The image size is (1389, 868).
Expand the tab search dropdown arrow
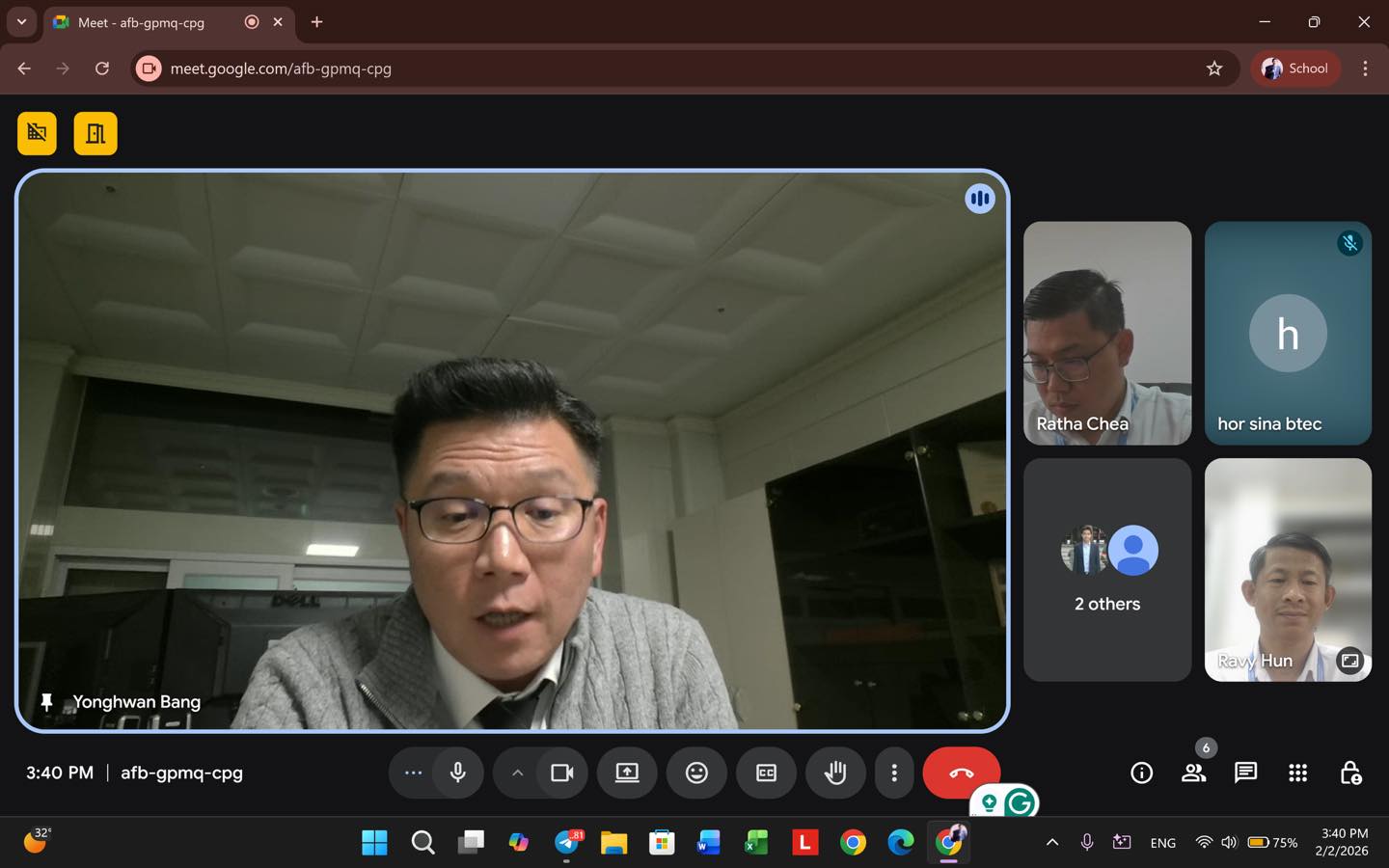[x=21, y=21]
